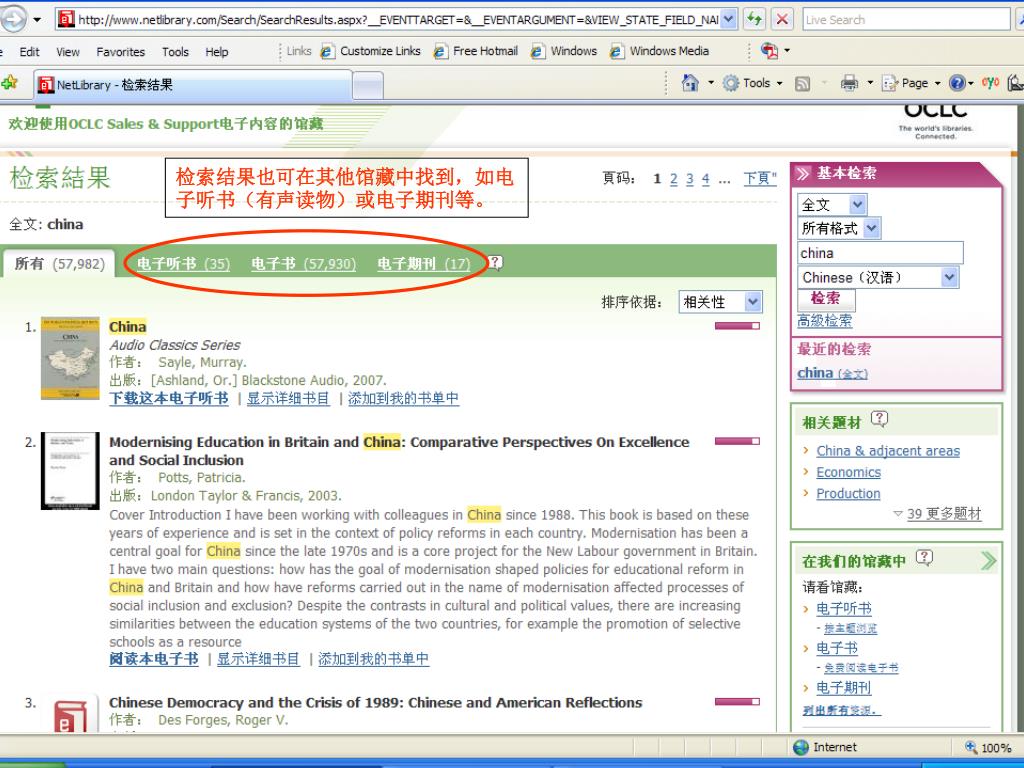Click the blue Help question icon

coord(957,83)
